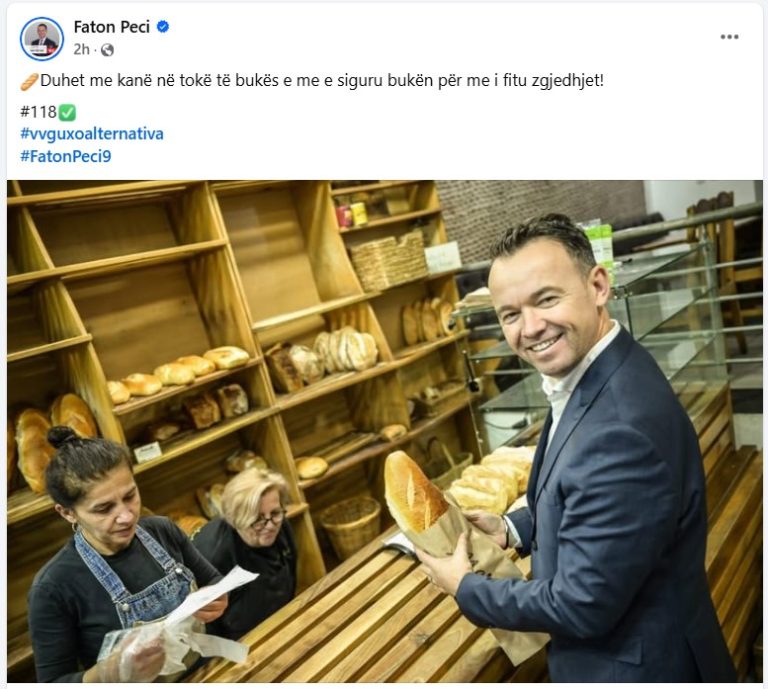
Task: Click the green check mark emoji
Action: pos(67,113)
